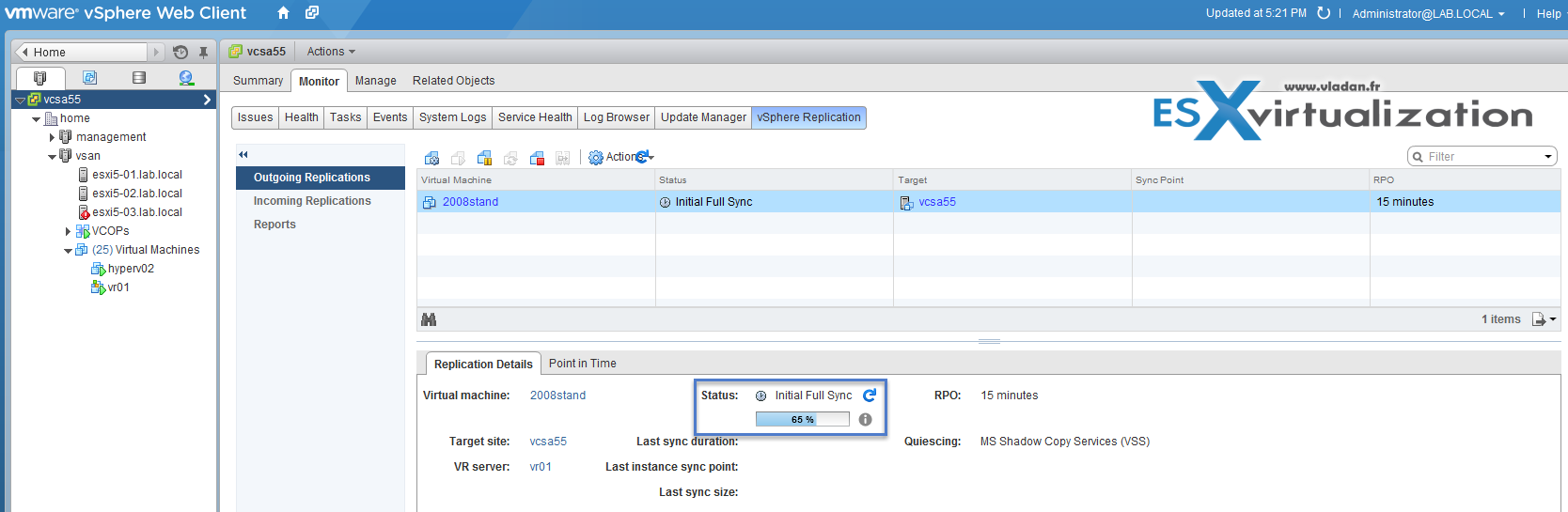This screenshot has width=1568, height=512.
Task: Click the configure replication toolbar icon
Action: (x=431, y=158)
